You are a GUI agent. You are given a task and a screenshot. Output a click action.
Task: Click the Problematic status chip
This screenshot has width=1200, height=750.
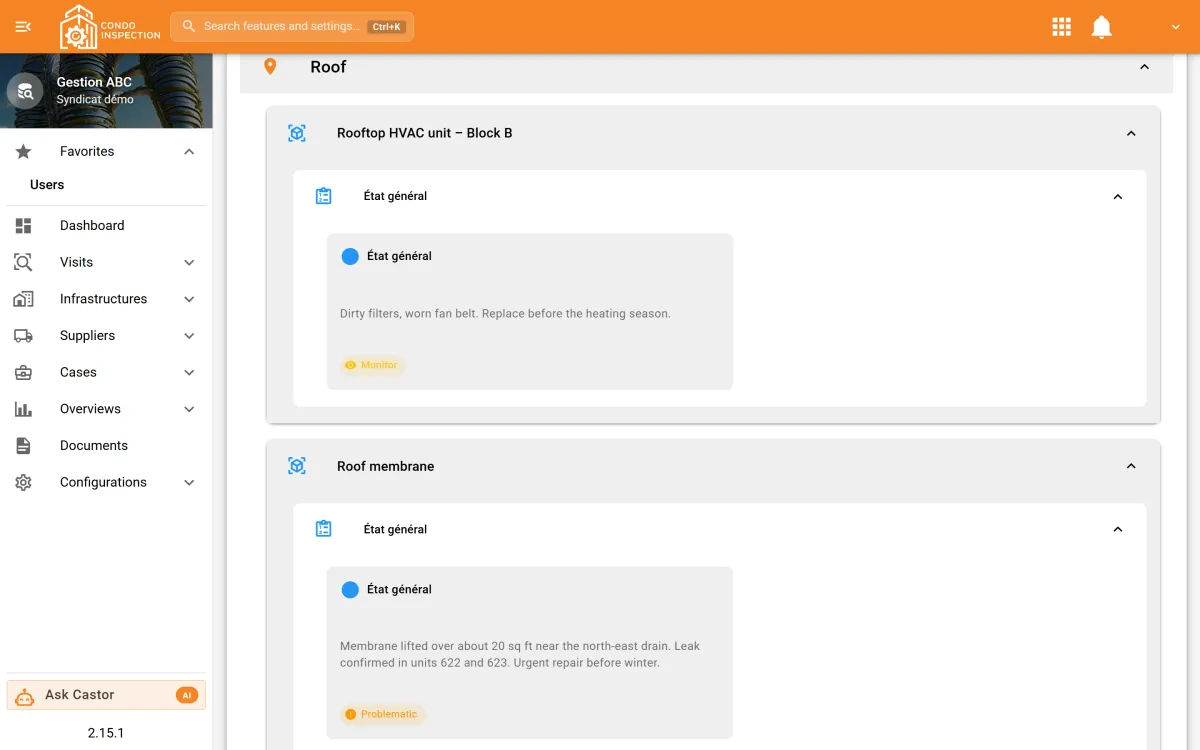(382, 714)
